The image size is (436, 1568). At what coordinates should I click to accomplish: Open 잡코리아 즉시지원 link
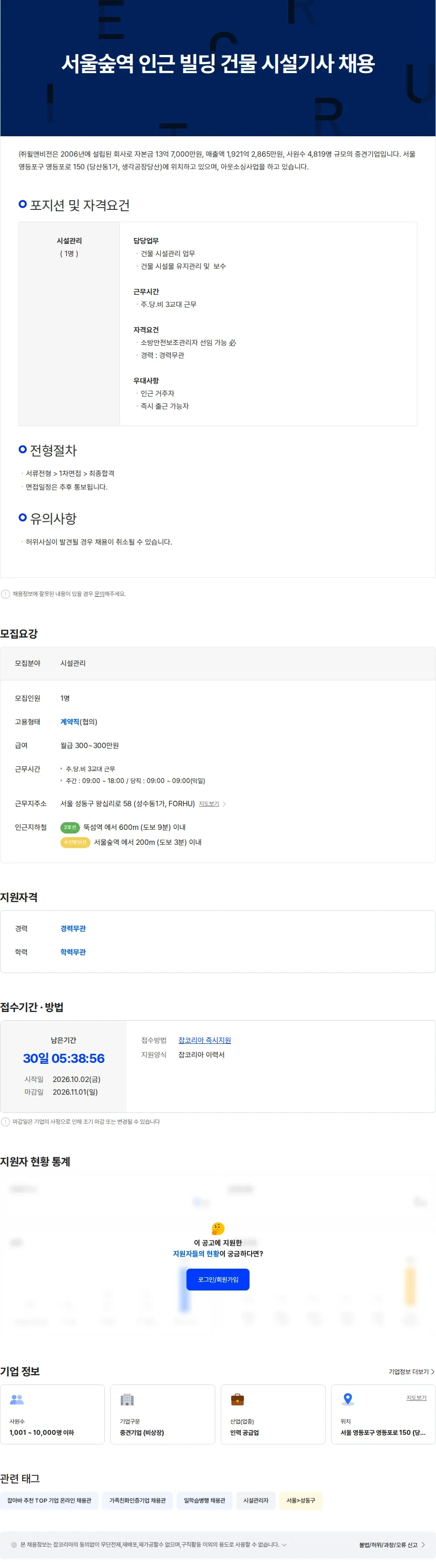[x=204, y=1040]
